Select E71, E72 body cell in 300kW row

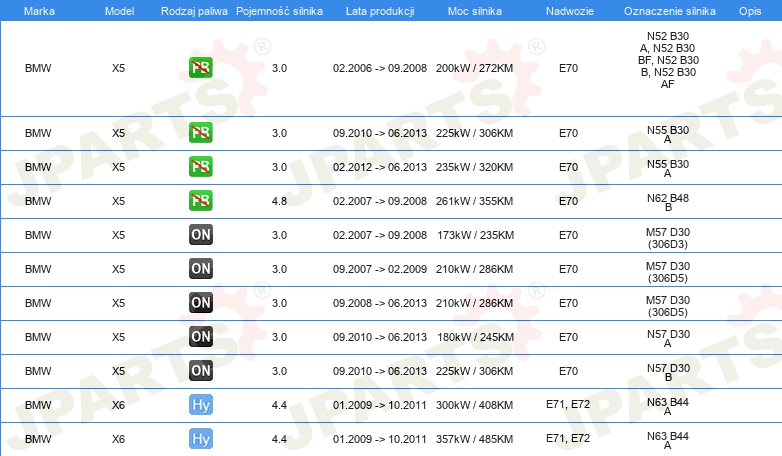pyautogui.click(x=568, y=405)
